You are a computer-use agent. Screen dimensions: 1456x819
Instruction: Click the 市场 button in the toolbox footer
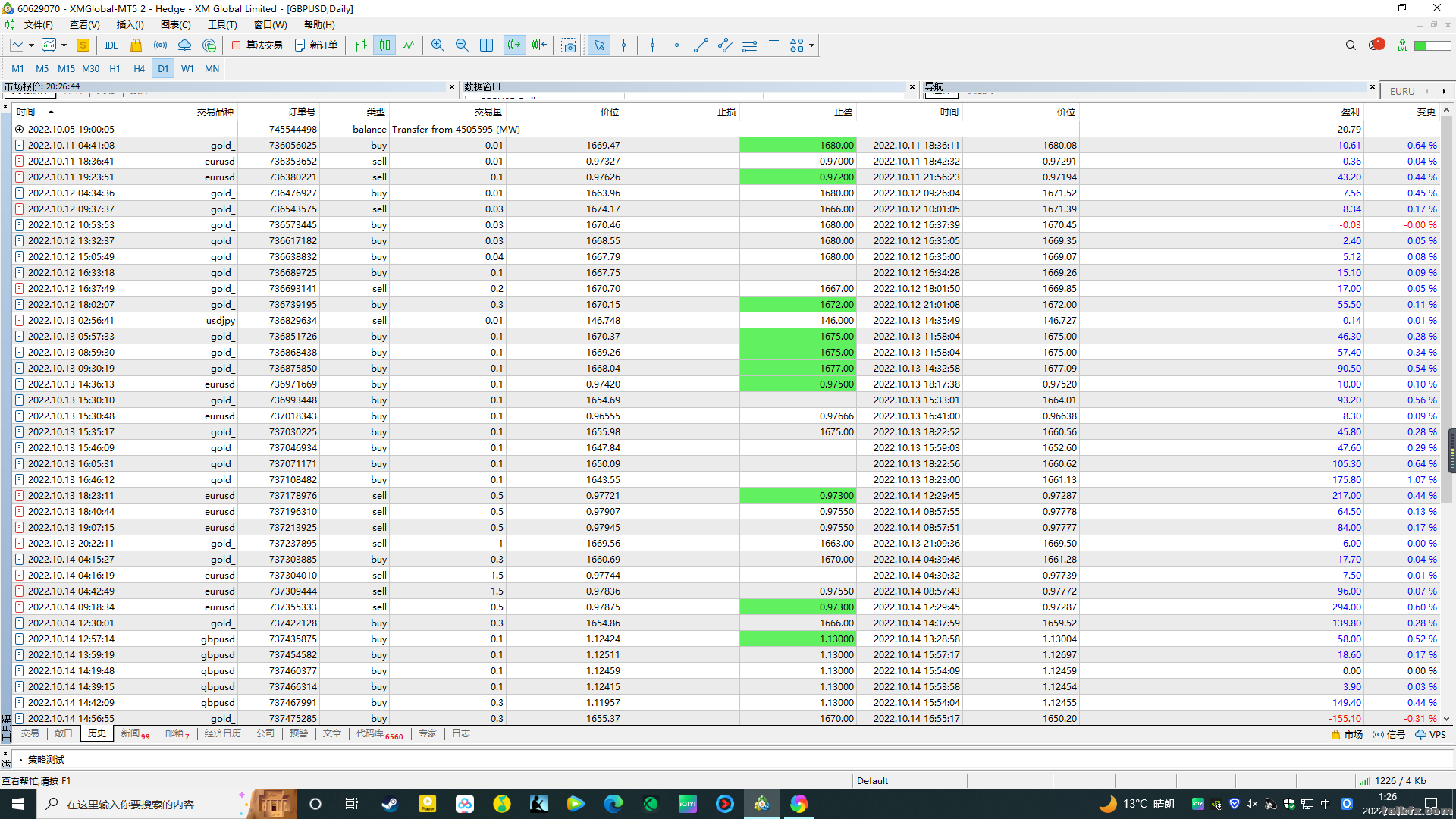coord(1347,734)
